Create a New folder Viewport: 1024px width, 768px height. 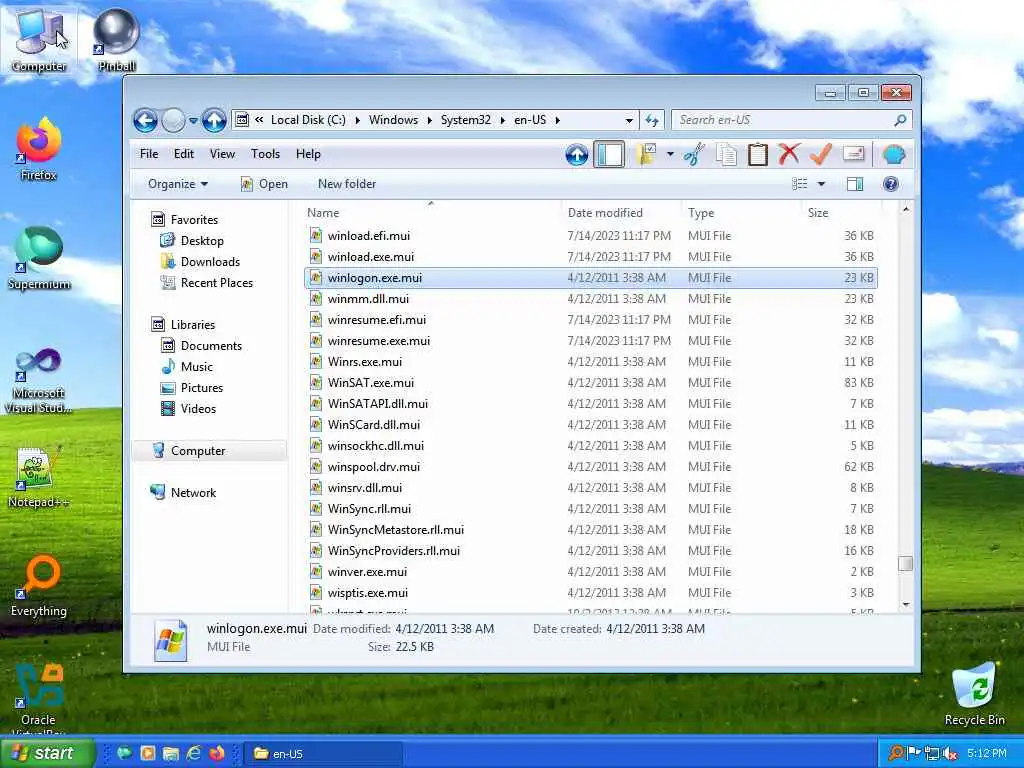tap(347, 184)
